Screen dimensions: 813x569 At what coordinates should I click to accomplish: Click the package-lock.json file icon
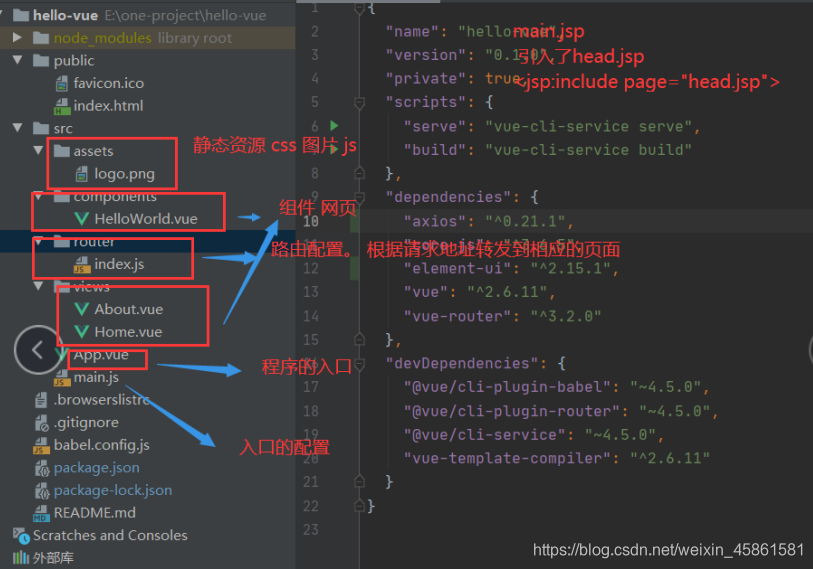coord(41,491)
